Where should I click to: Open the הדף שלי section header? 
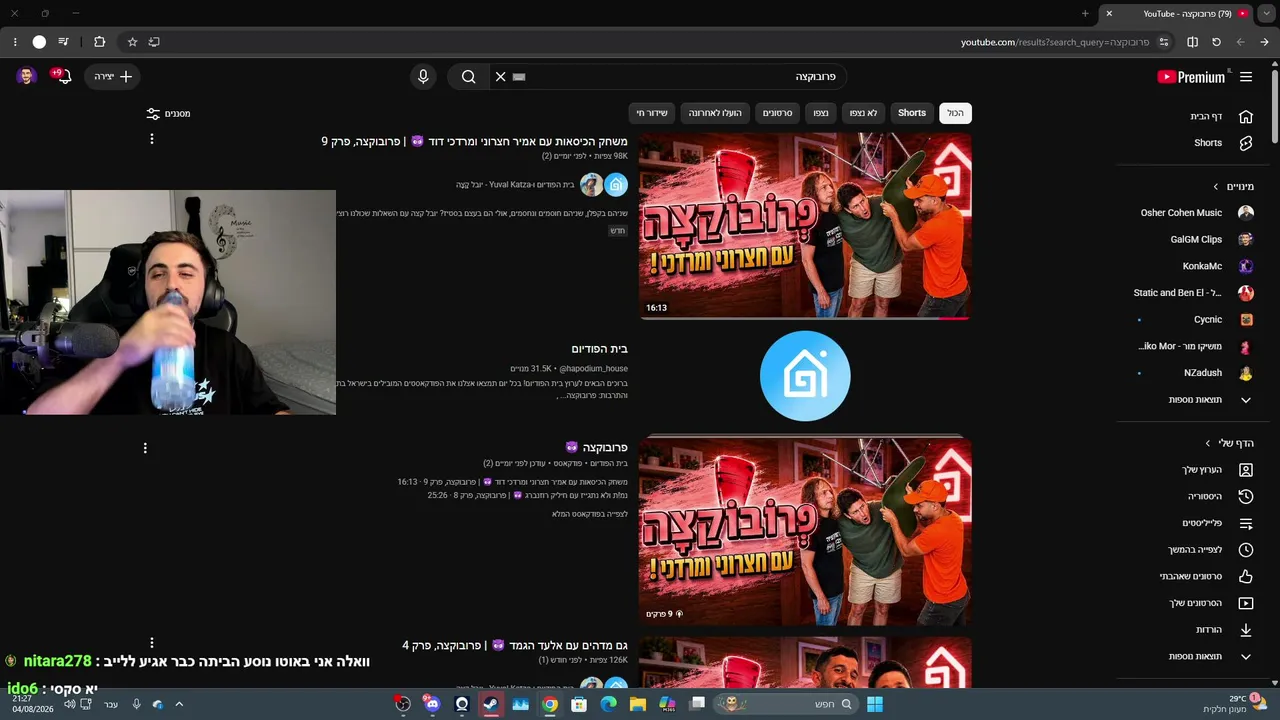[x=1229, y=443]
